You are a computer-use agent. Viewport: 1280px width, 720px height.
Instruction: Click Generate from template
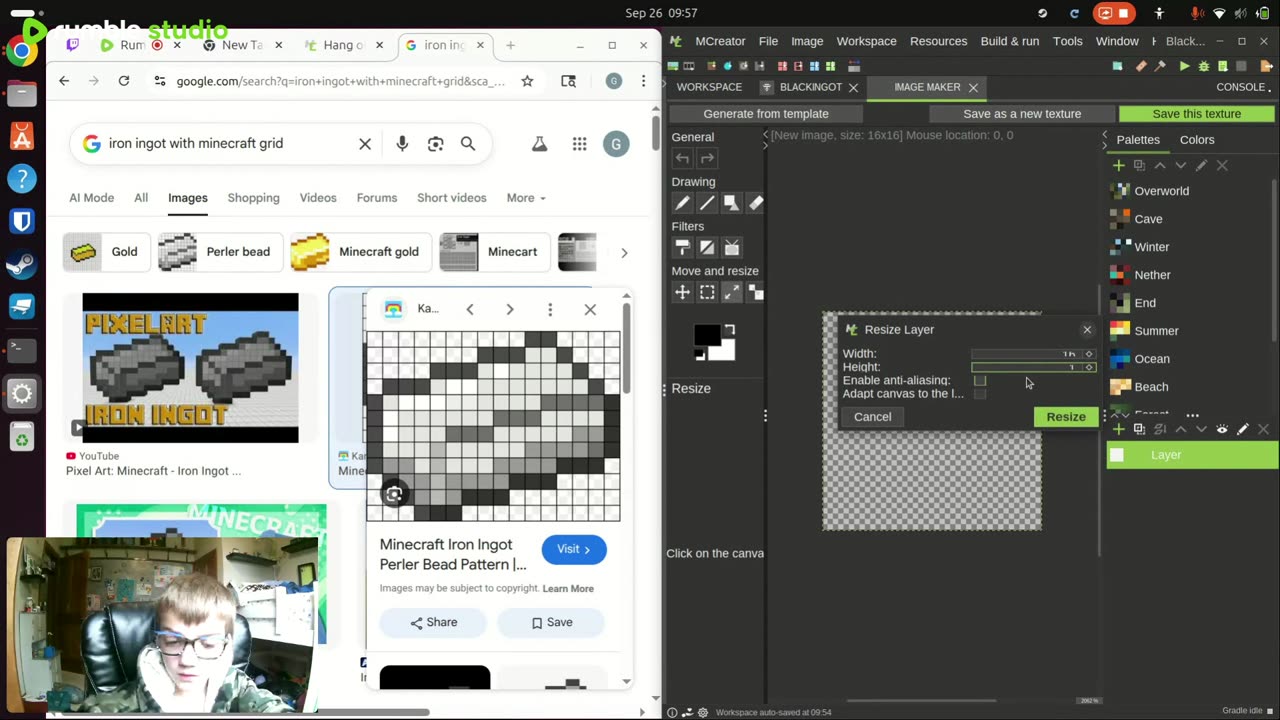(766, 114)
